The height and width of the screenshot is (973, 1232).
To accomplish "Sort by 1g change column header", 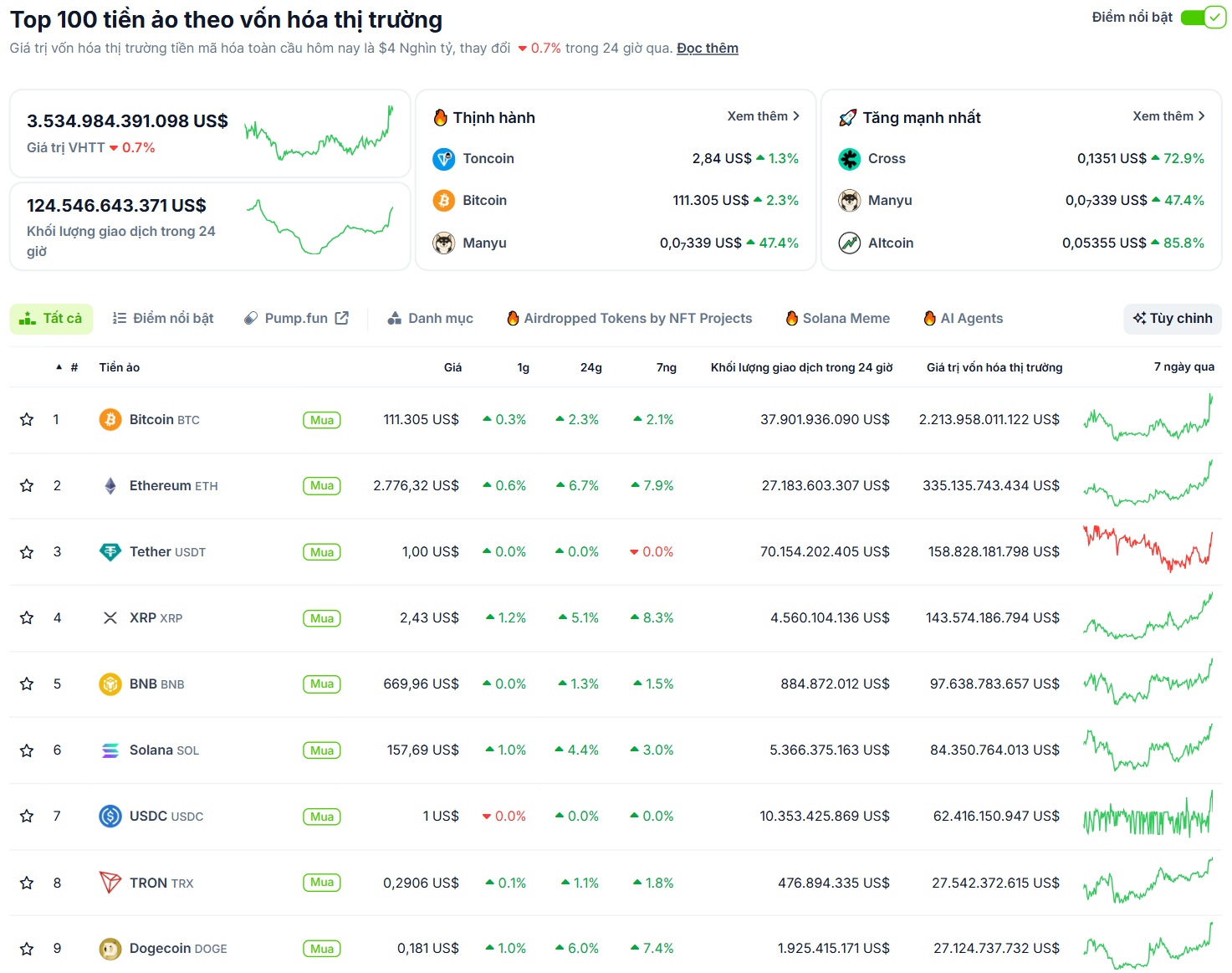I will tap(524, 367).
